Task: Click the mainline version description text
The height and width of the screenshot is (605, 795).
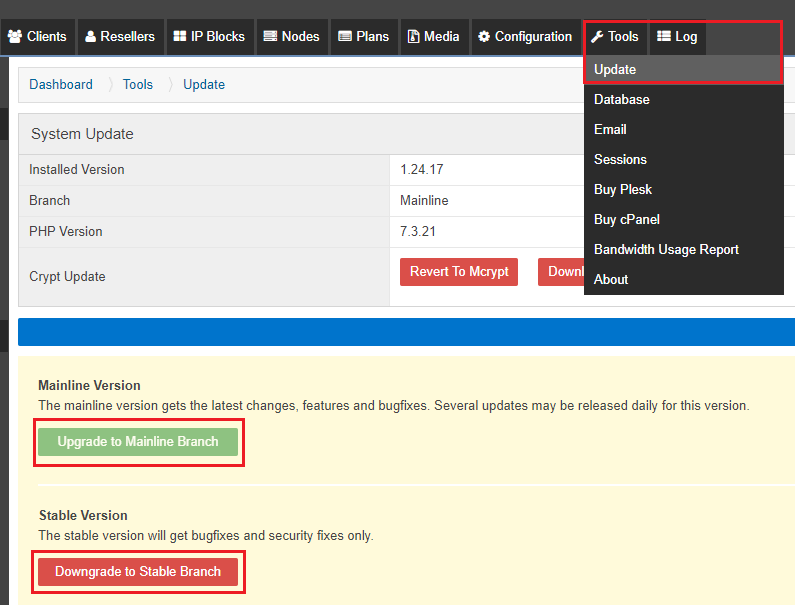Action: point(394,406)
